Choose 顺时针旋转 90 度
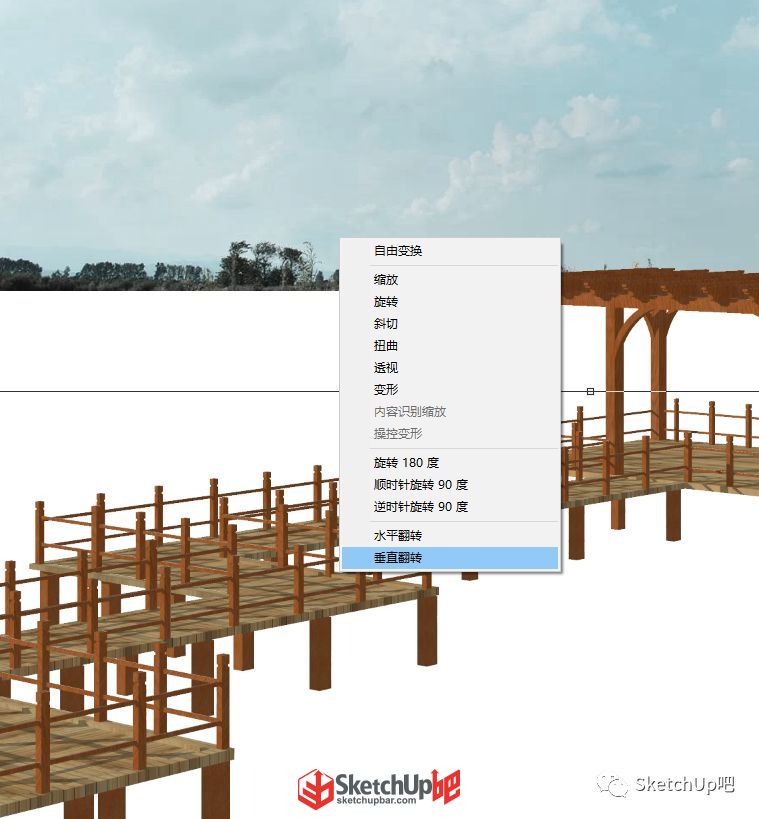The image size is (759, 819). pyautogui.click(x=450, y=485)
